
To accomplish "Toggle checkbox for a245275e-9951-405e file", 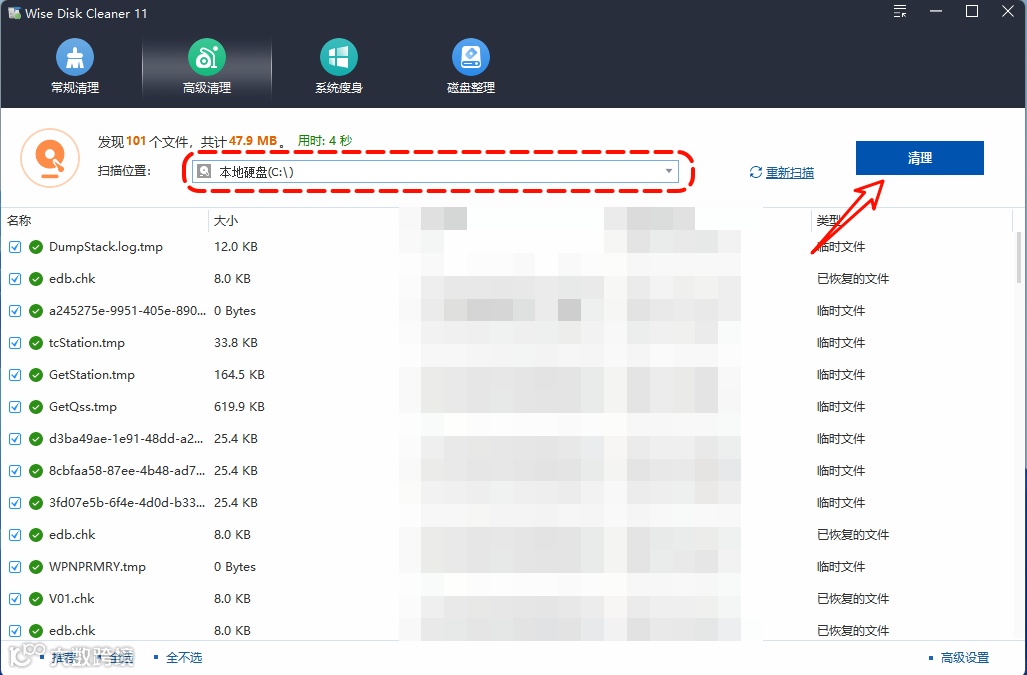I will 15,311.
